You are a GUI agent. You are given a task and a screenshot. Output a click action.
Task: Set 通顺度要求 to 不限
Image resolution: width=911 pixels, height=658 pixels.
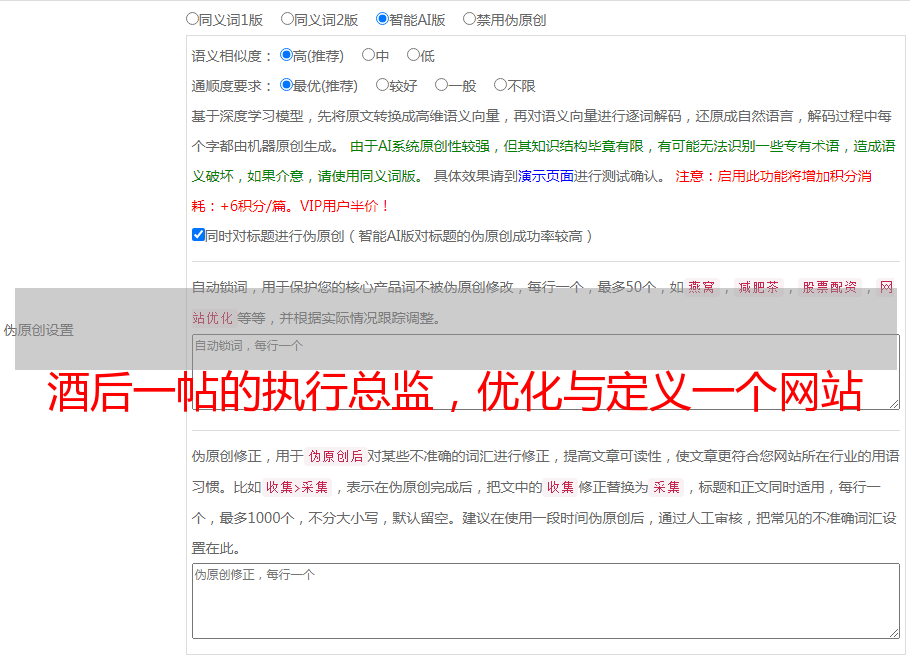pyautogui.click(x=500, y=85)
